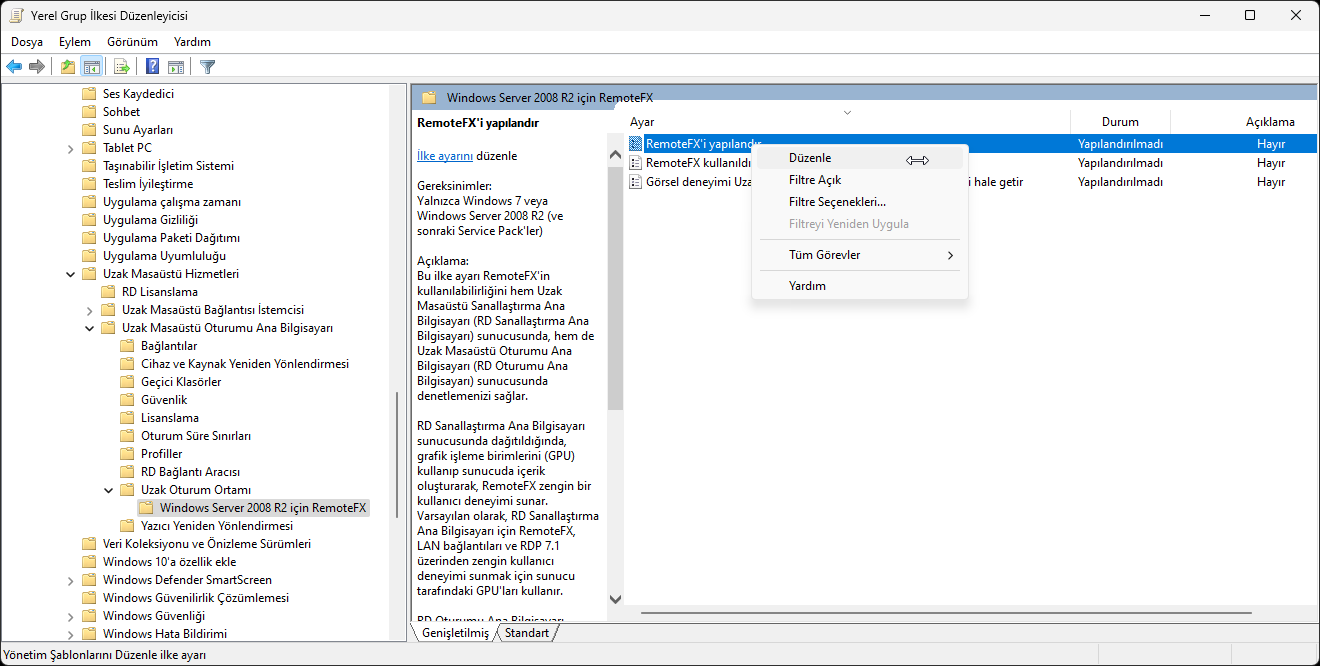Open the Eylem menu in menu bar
The image size is (1320, 666).
pos(75,42)
